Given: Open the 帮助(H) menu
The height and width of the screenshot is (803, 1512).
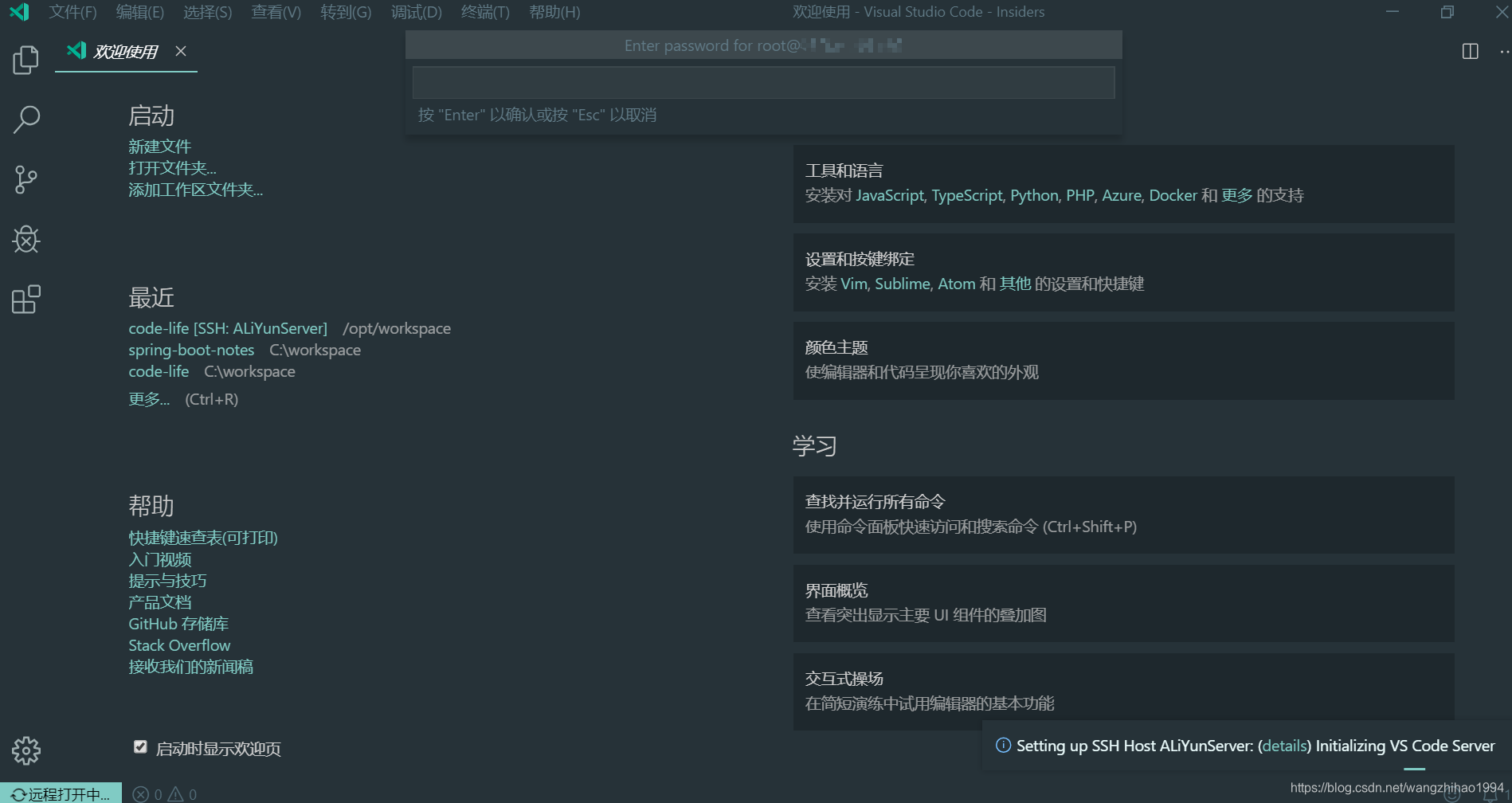Looking at the screenshot, I should coord(554,12).
